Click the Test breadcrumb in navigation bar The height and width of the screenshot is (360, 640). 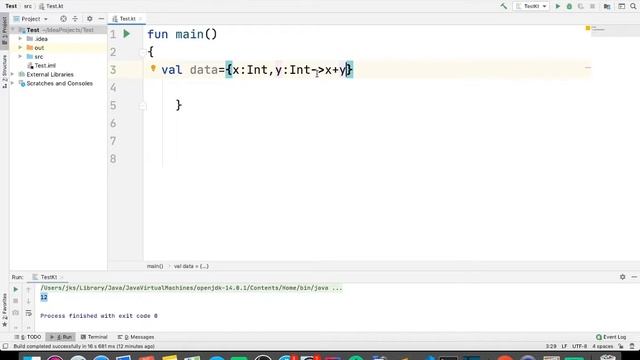11,6
